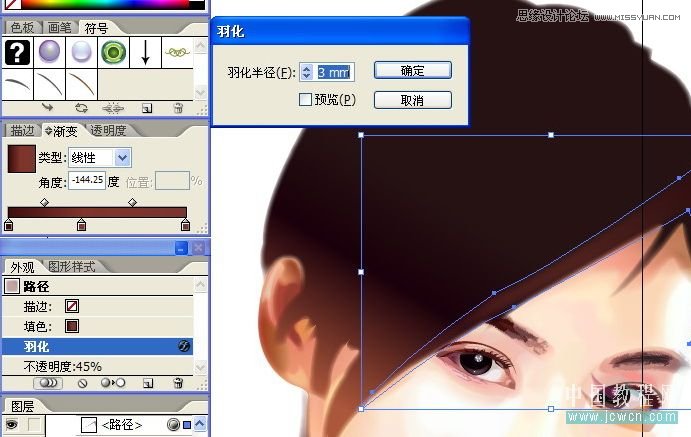
Task: Open the 类型 线性 dropdown
Action: (123, 158)
